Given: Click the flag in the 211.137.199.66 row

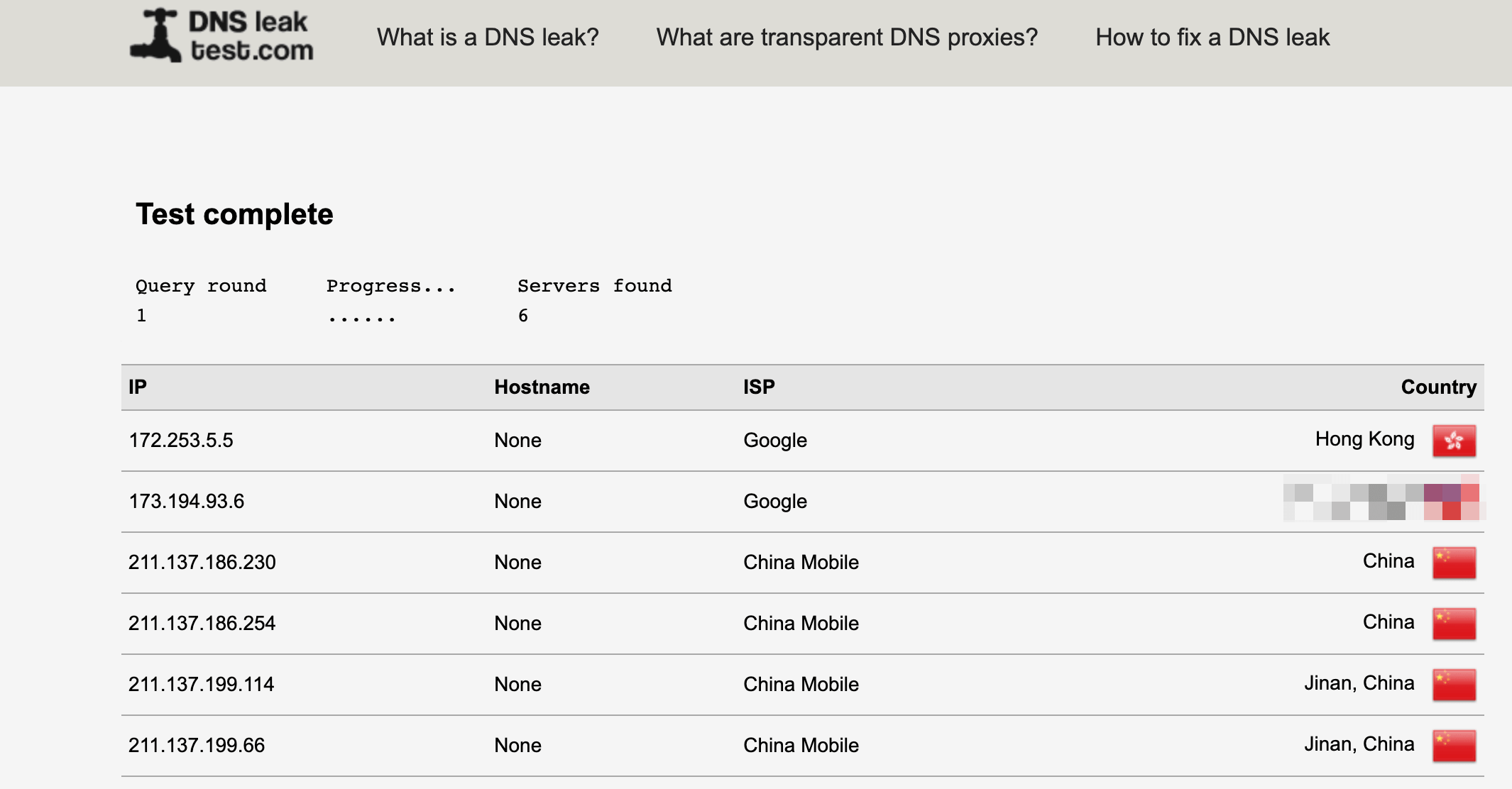Looking at the screenshot, I should 1454,746.
